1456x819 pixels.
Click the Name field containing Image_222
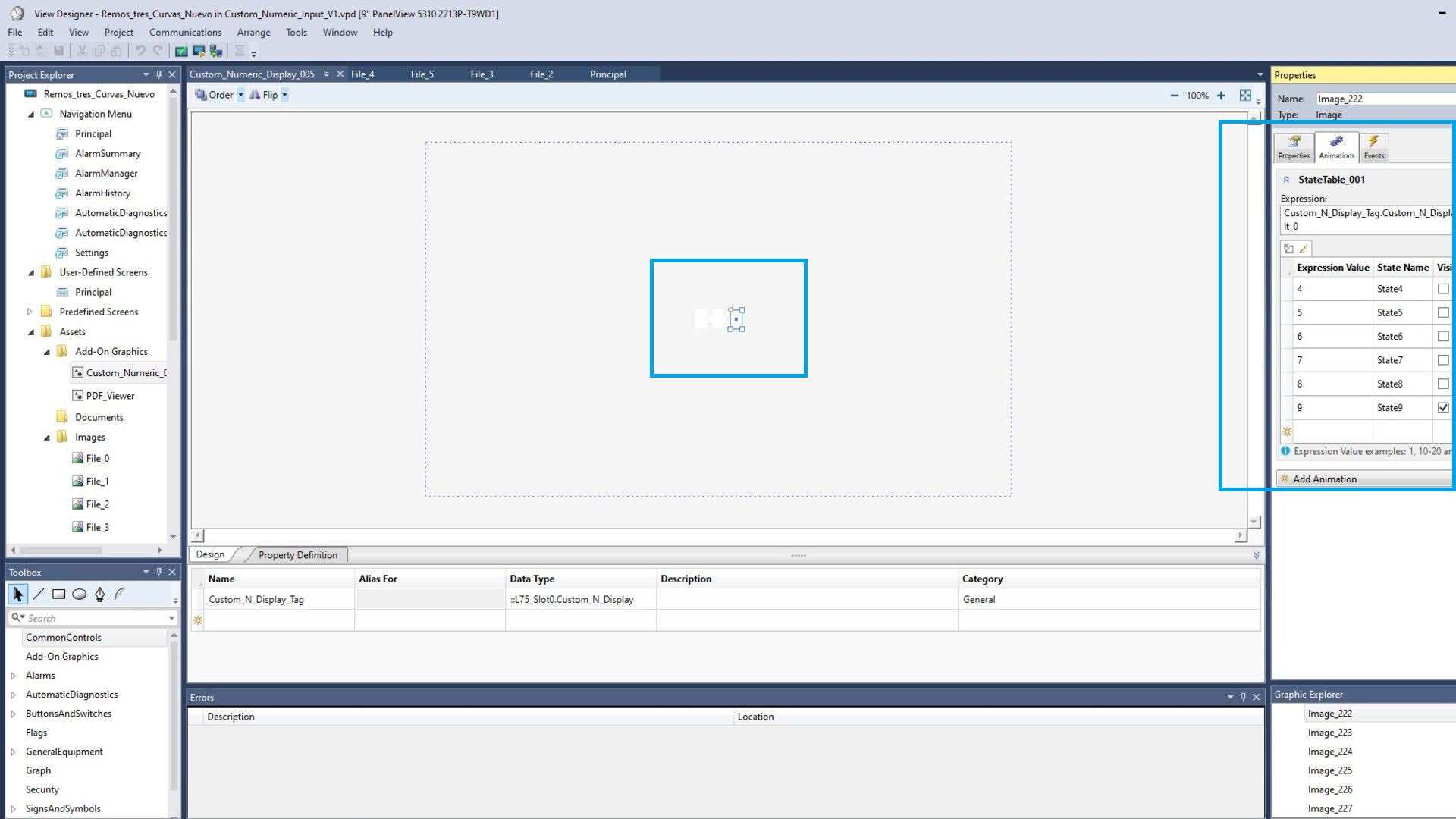[1385, 99]
